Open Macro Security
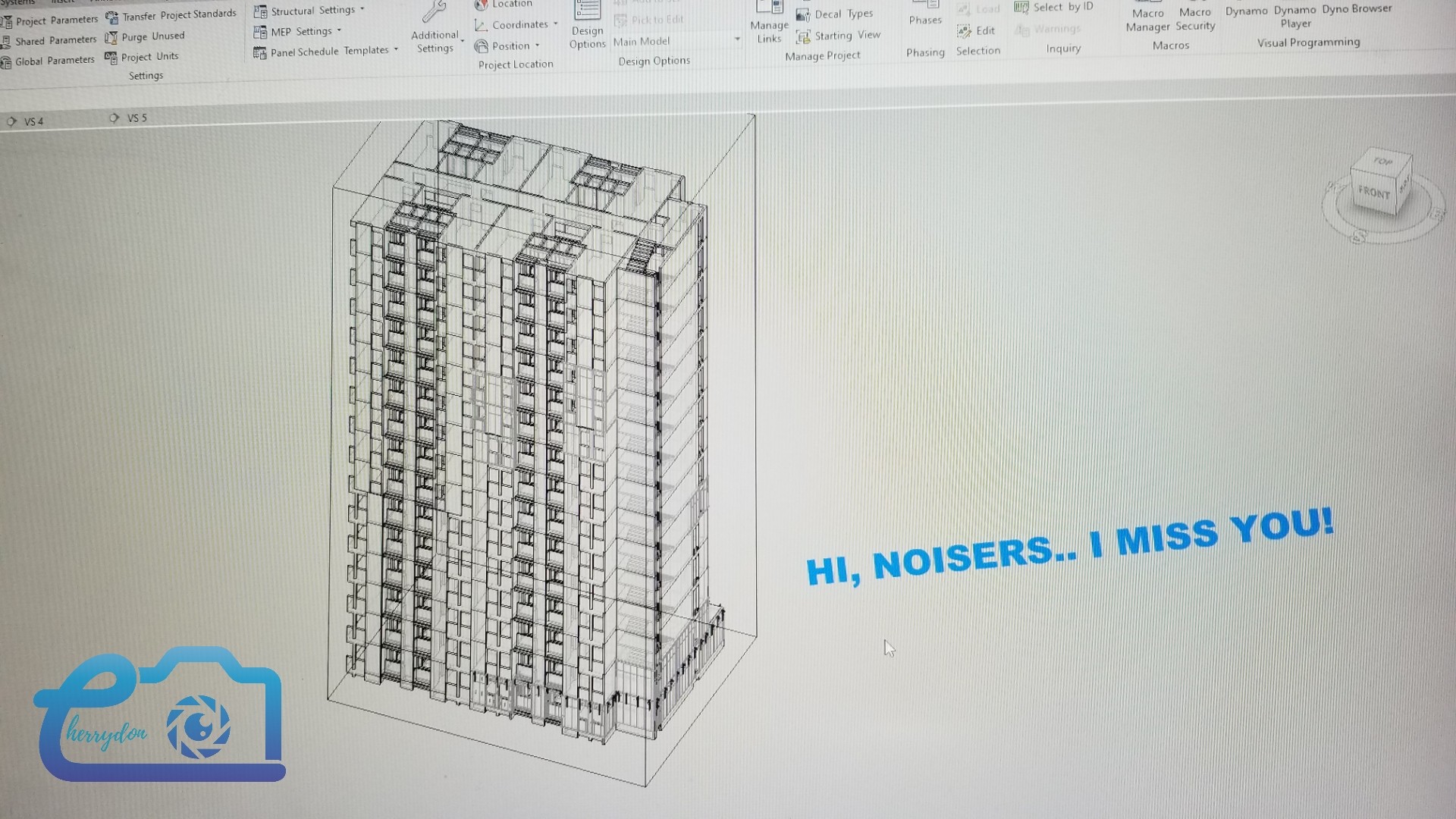 (1195, 17)
